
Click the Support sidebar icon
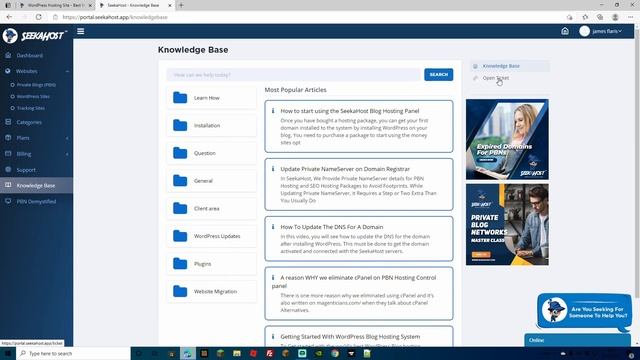point(8,169)
